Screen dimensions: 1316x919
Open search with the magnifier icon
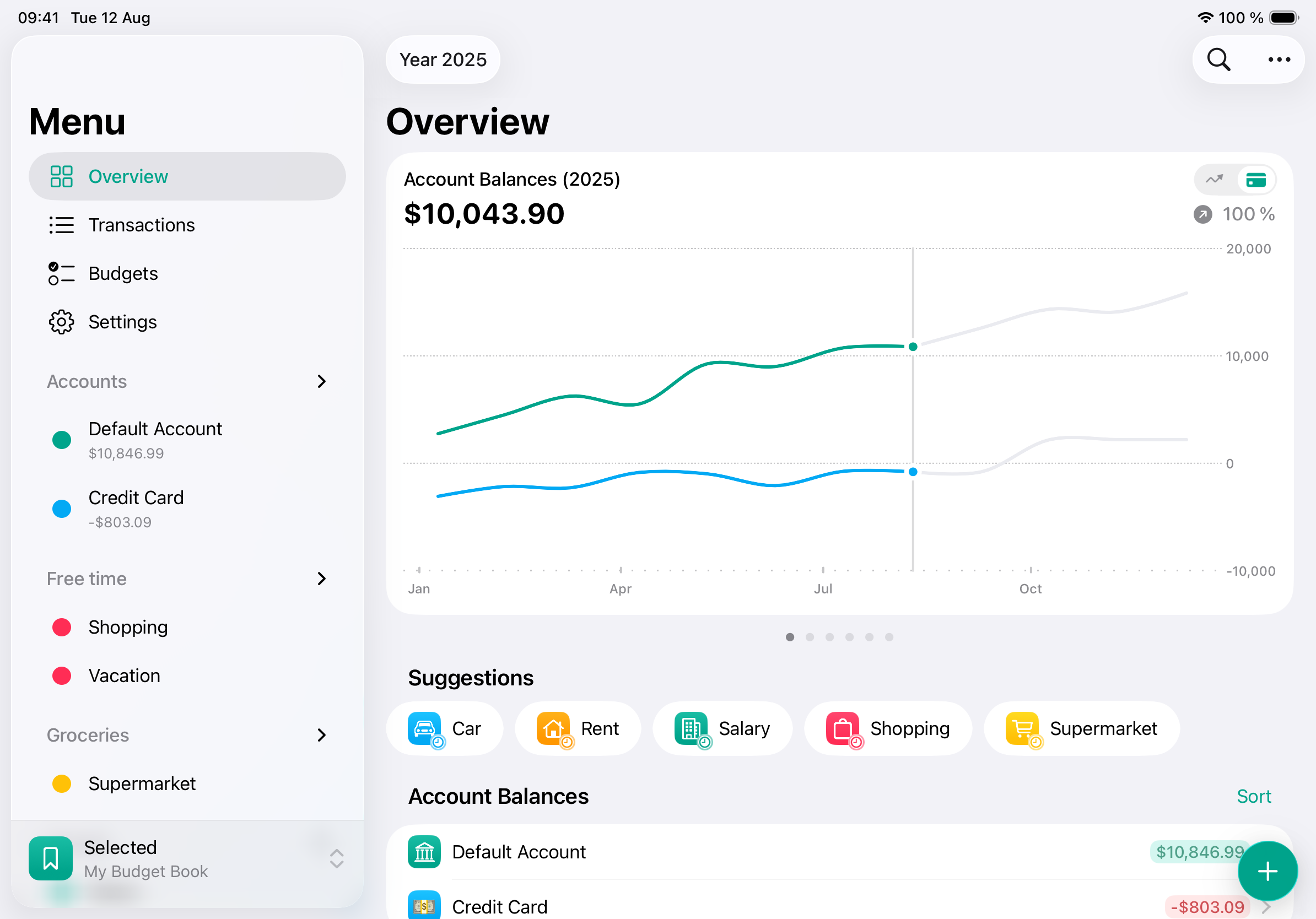(1218, 59)
